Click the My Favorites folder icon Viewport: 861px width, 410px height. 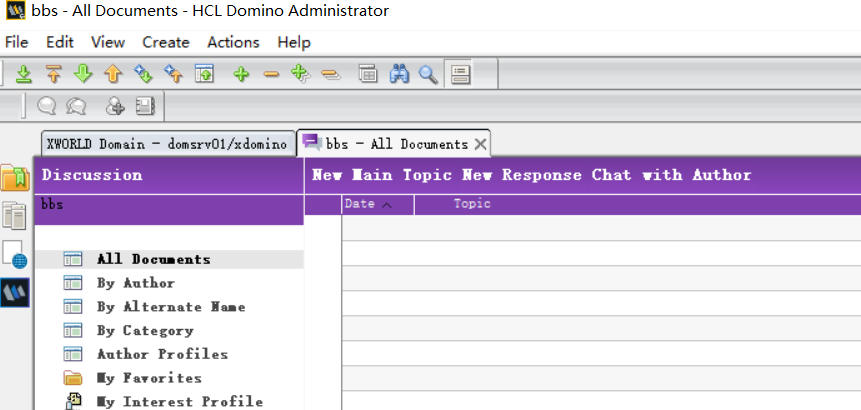pyautogui.click(x=72, y=378)
